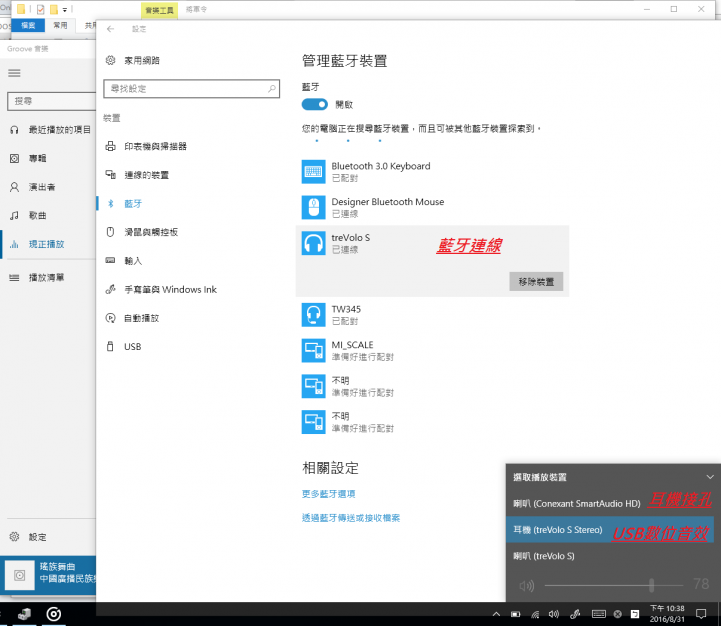Open the Music Tools ribbon tab
This screenshot has width=721, height=626.
(x=160, y=10)
